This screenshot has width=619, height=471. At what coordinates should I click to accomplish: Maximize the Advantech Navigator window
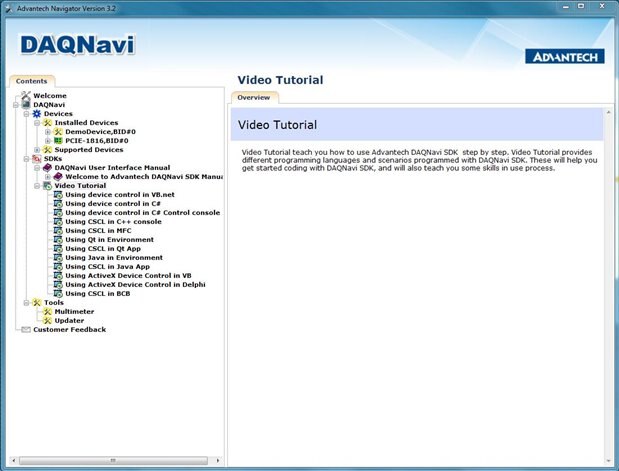coord(581,6)
